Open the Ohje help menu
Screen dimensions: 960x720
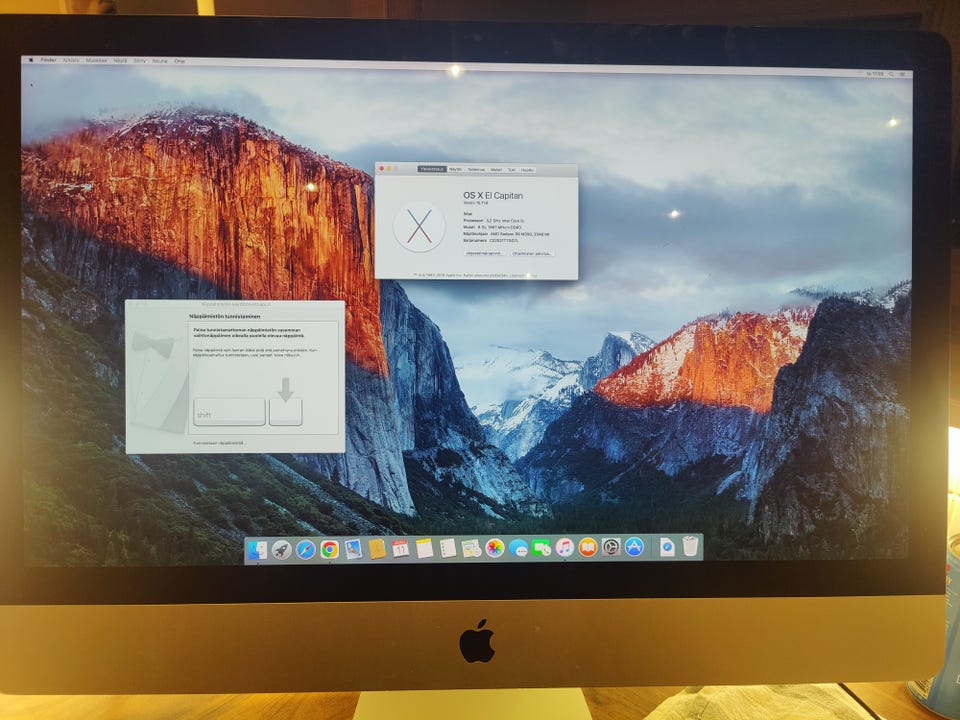coord(180,61)
